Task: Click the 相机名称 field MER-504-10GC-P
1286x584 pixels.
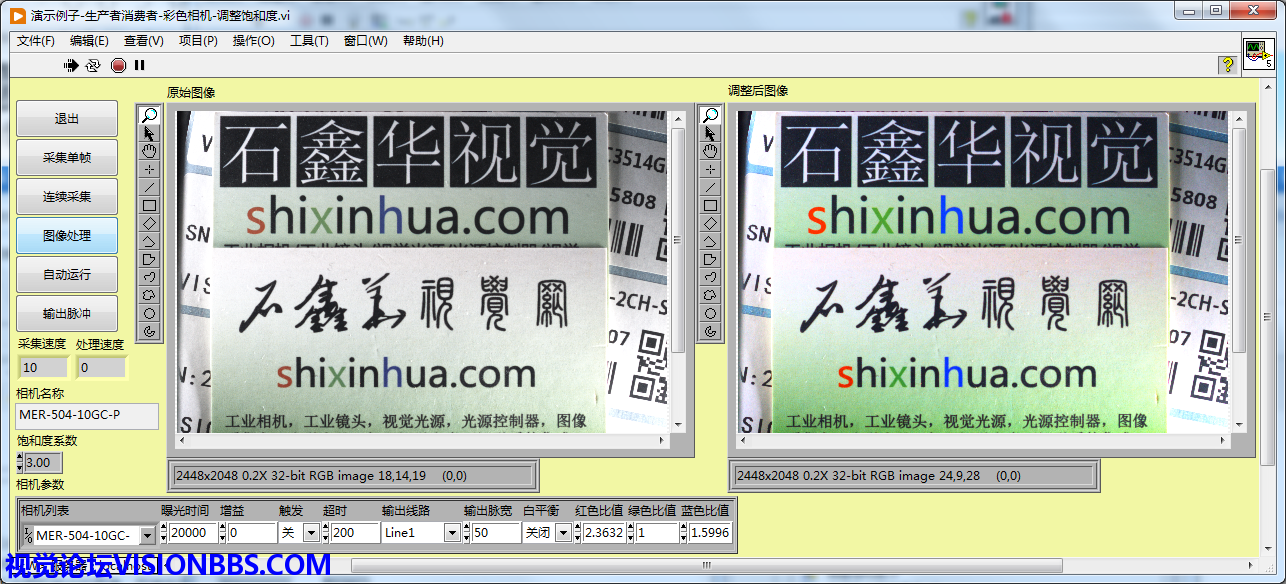Action: click(87, 416)
